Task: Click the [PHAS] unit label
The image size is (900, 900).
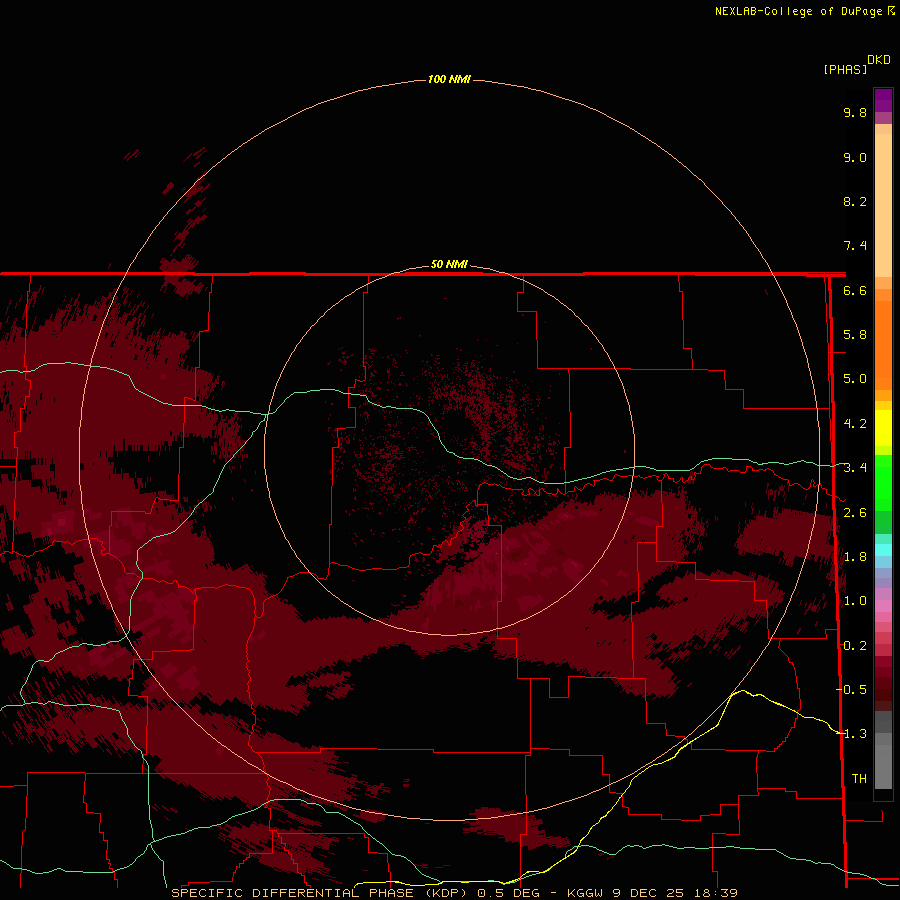Action: point(845,70)
